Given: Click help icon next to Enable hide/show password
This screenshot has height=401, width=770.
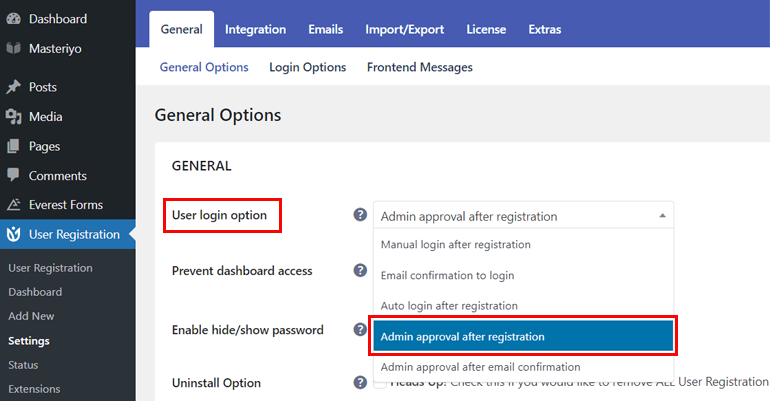Looking at the screenshot, I should pyautogui.click(x=360, y=329).
